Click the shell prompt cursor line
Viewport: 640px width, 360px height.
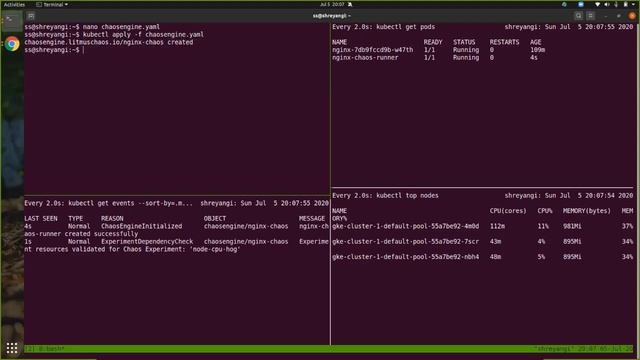54,50
